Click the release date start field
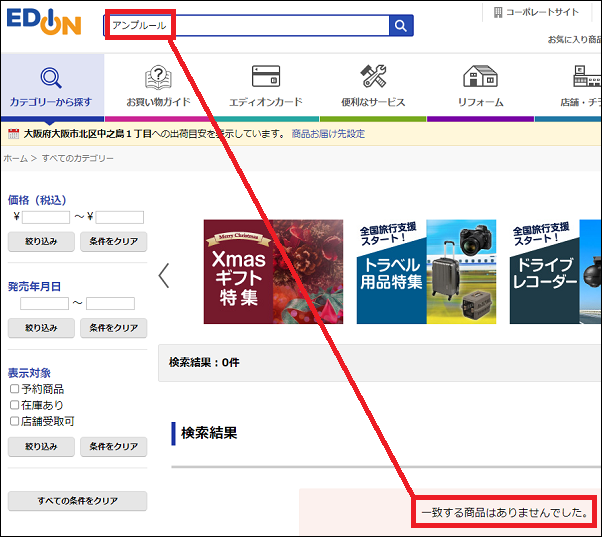This screenshot has width=602, height=537. click(44, 303)
